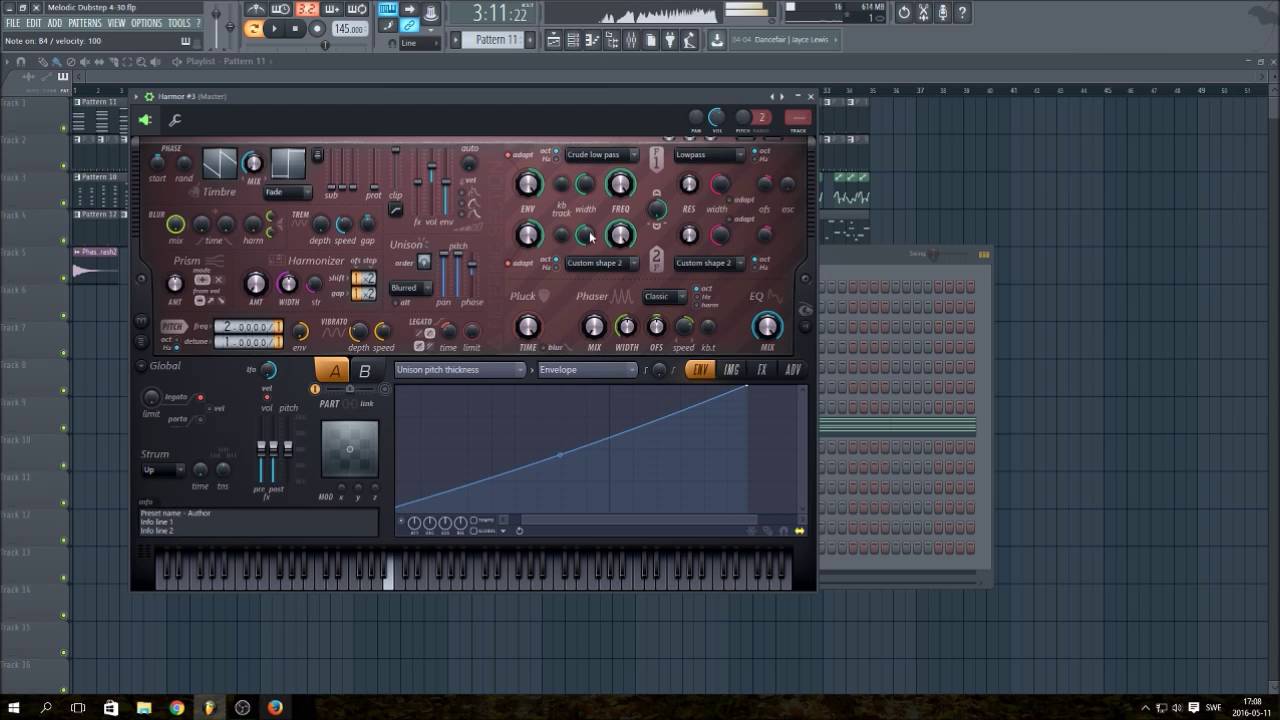
Task: Click the Phaser MIX knob
Action: (594, 326)
